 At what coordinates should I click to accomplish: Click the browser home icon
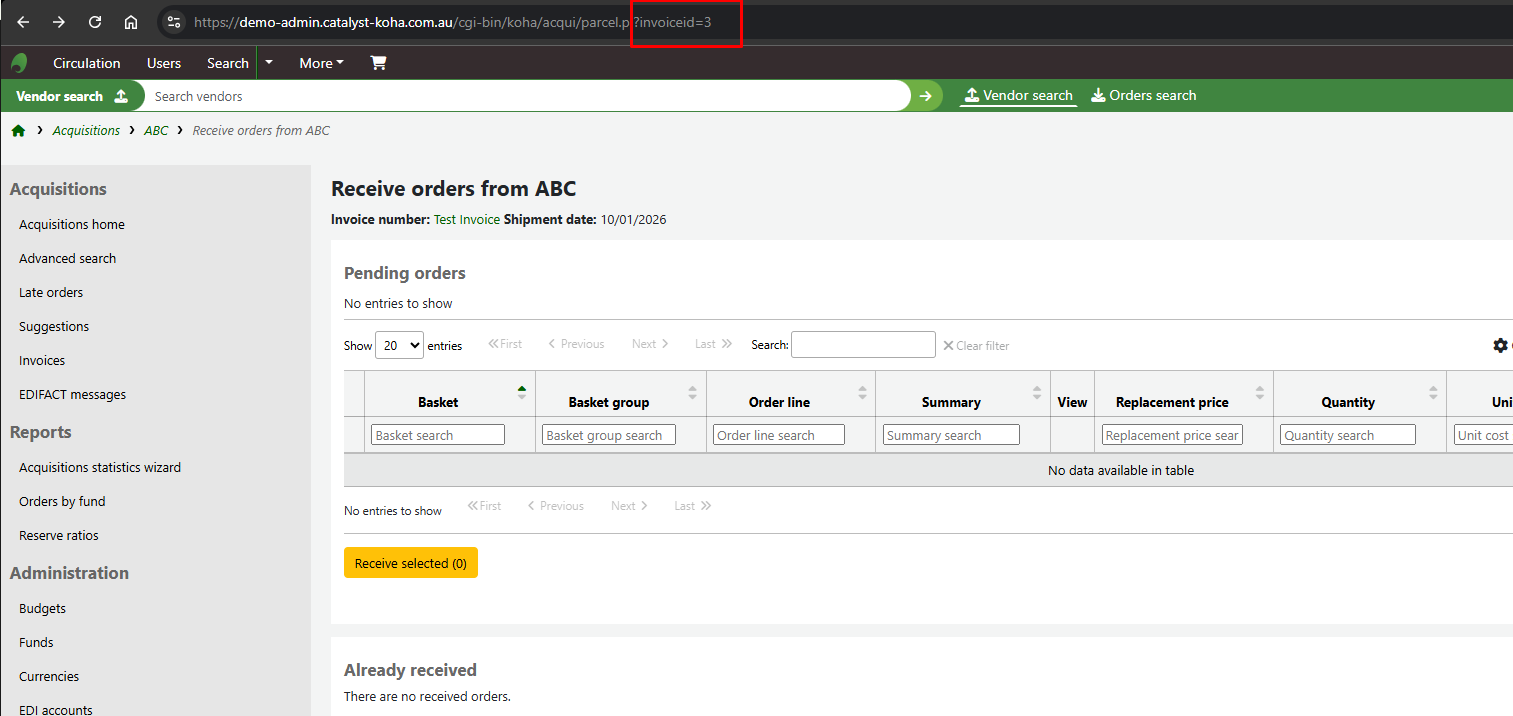pos(131,22)
